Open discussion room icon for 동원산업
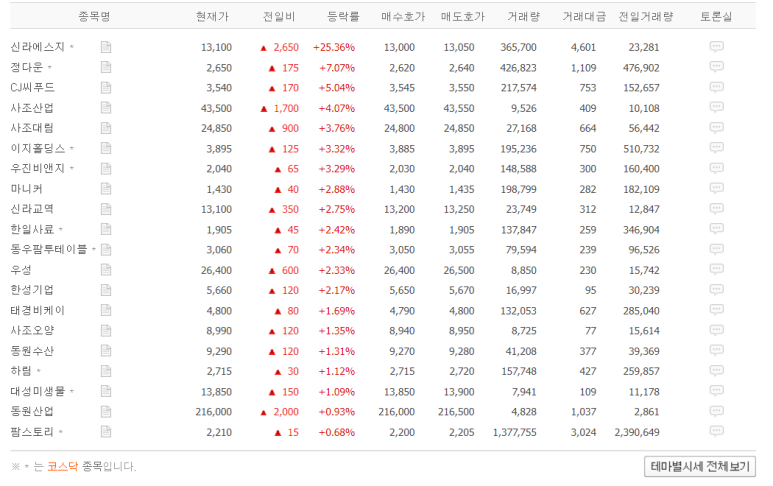Image resolution: width=773 pixels, height=486 pixels. [x=716, y=412]
